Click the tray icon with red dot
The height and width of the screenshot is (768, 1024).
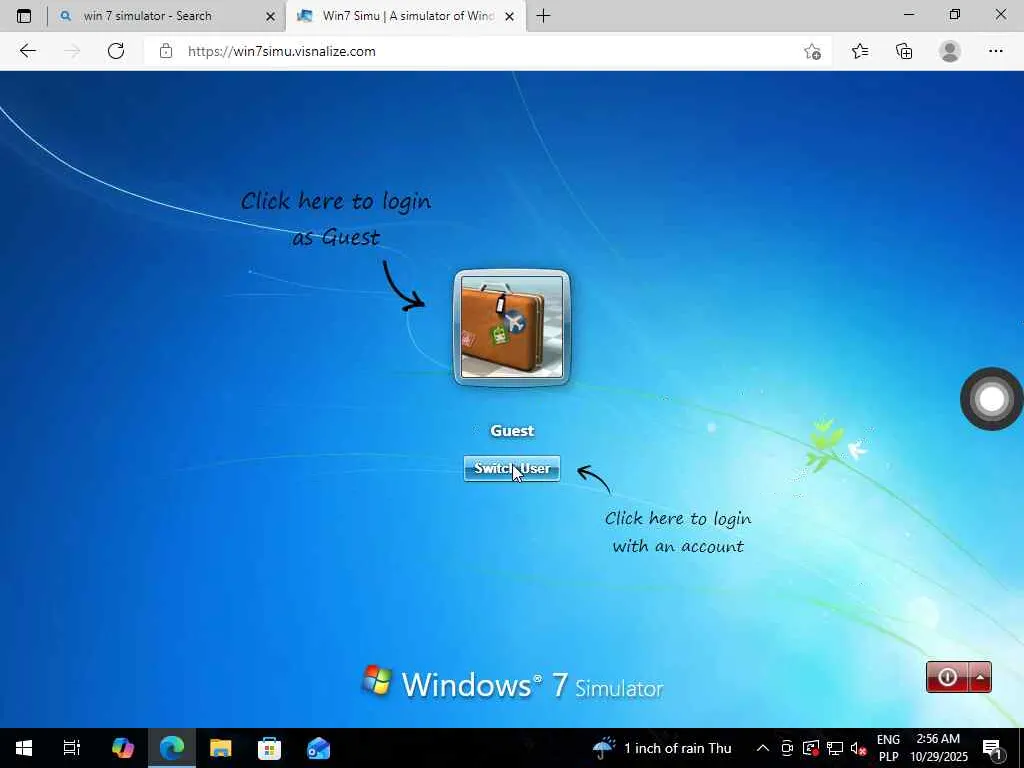(810, 748)
